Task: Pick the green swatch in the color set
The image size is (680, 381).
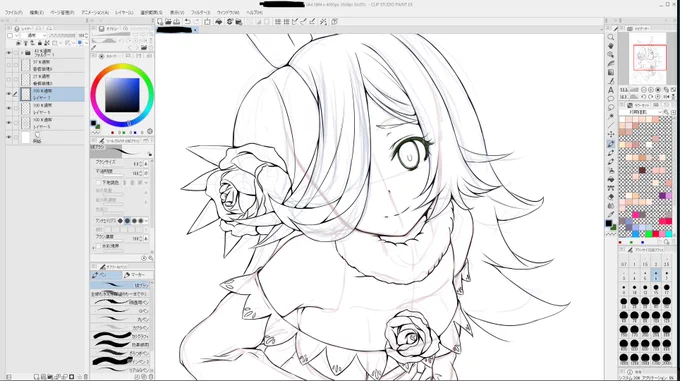Action: coord(649,234)
